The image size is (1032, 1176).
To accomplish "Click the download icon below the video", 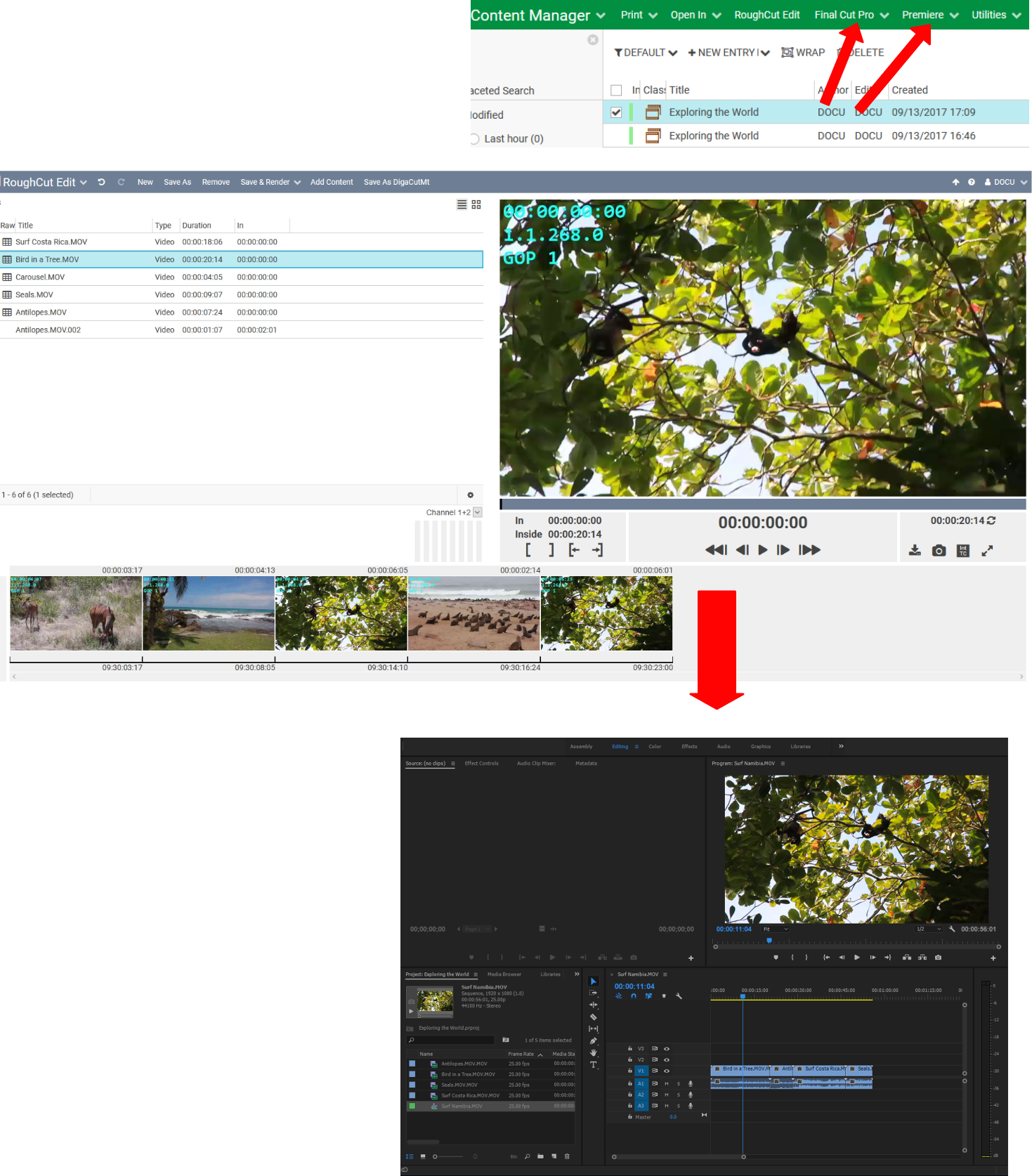I will 915,551.
